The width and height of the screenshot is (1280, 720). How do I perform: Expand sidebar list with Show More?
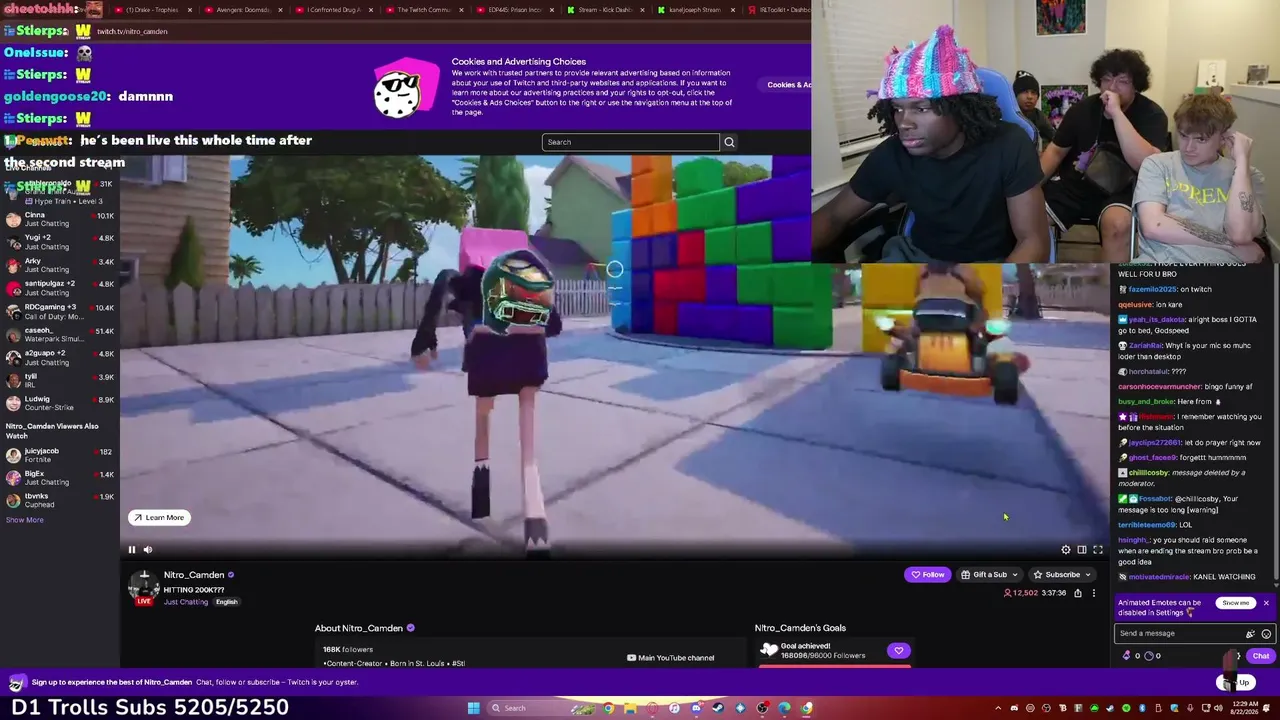[25, 520]
